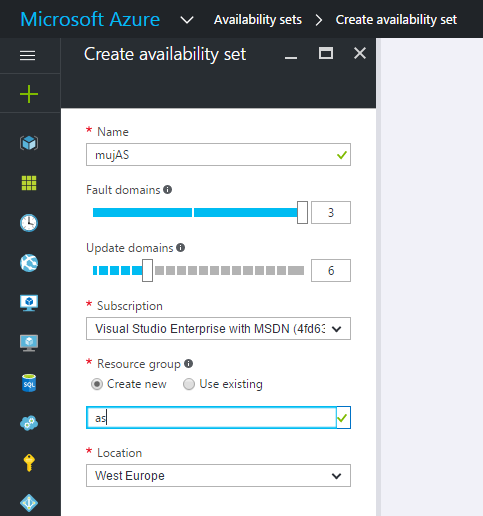Select the Use existing radio button
This screenshot has width=483, height=516.
189,384
